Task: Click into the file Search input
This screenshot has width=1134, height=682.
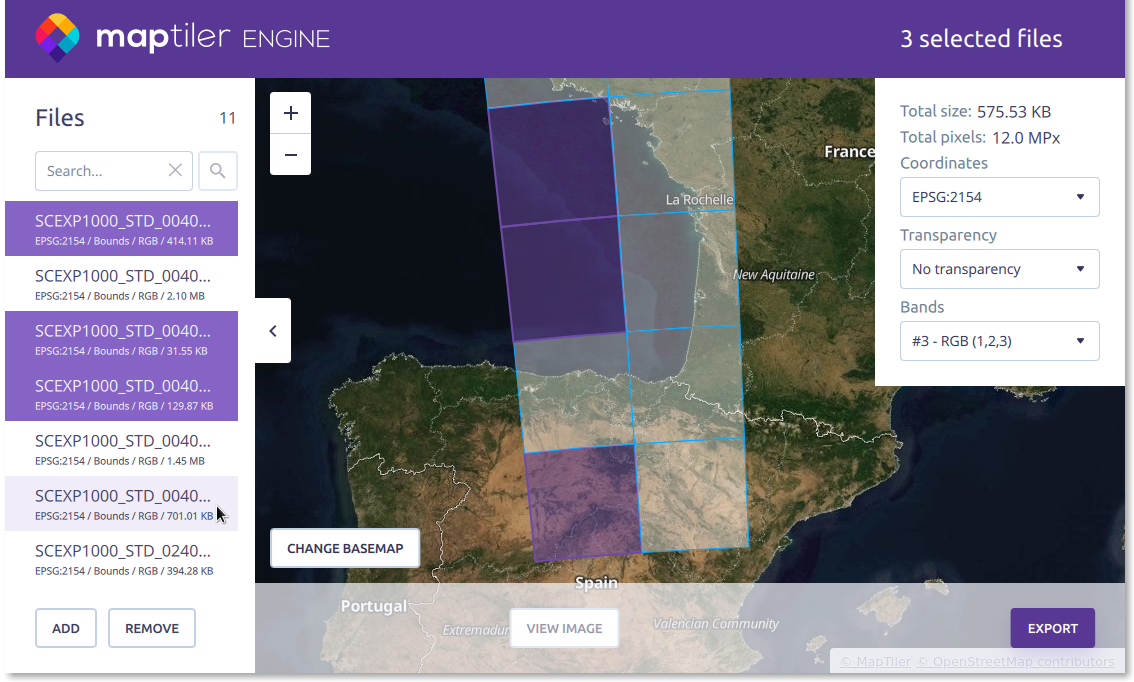Action: (100, 171)
